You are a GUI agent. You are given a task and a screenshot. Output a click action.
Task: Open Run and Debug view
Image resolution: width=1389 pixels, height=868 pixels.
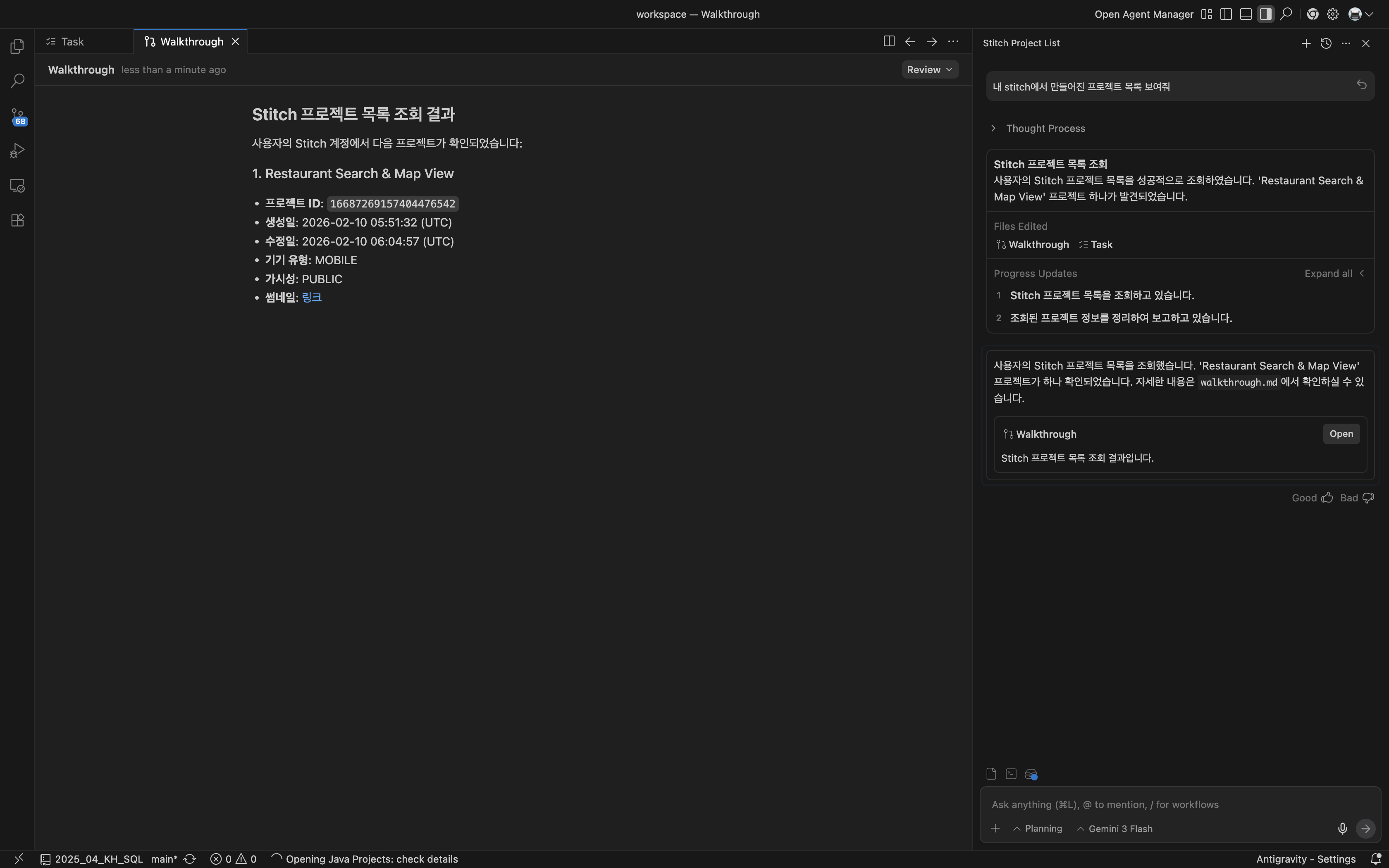pos(17,151)
